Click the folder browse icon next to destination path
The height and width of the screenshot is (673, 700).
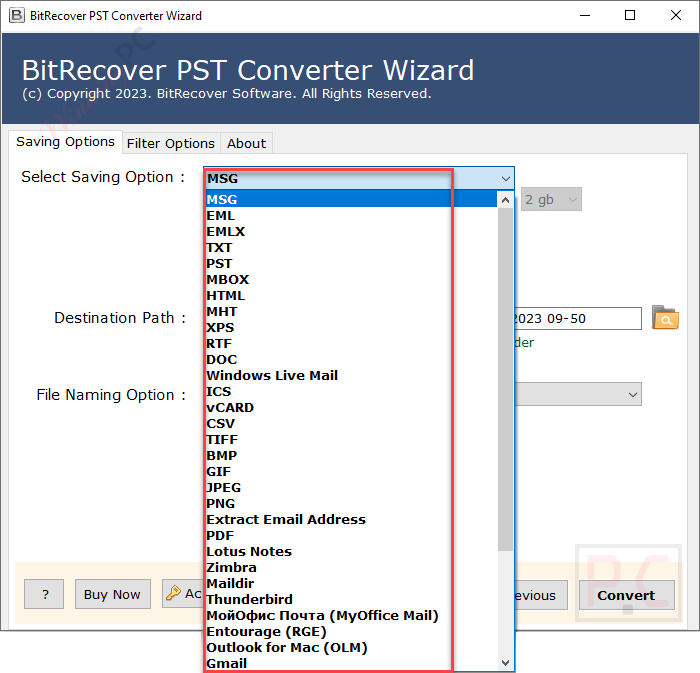(665, 318)
